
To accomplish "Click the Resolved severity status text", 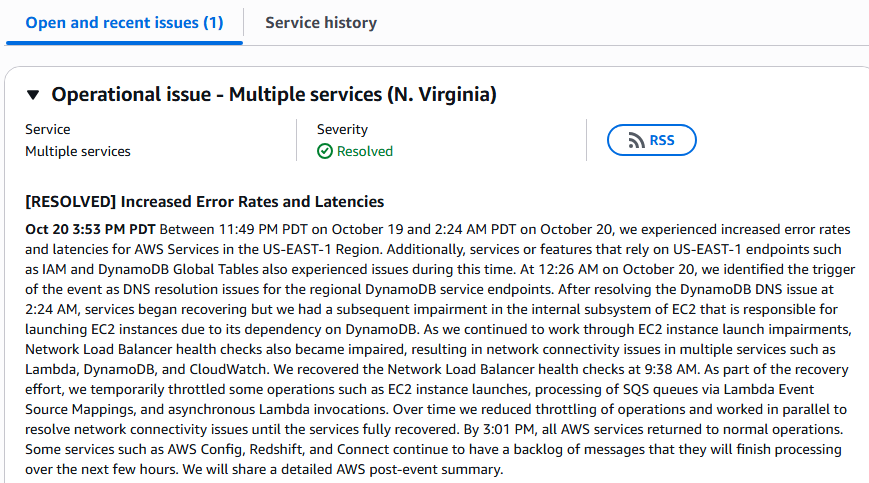I will [x=364, y=152].
